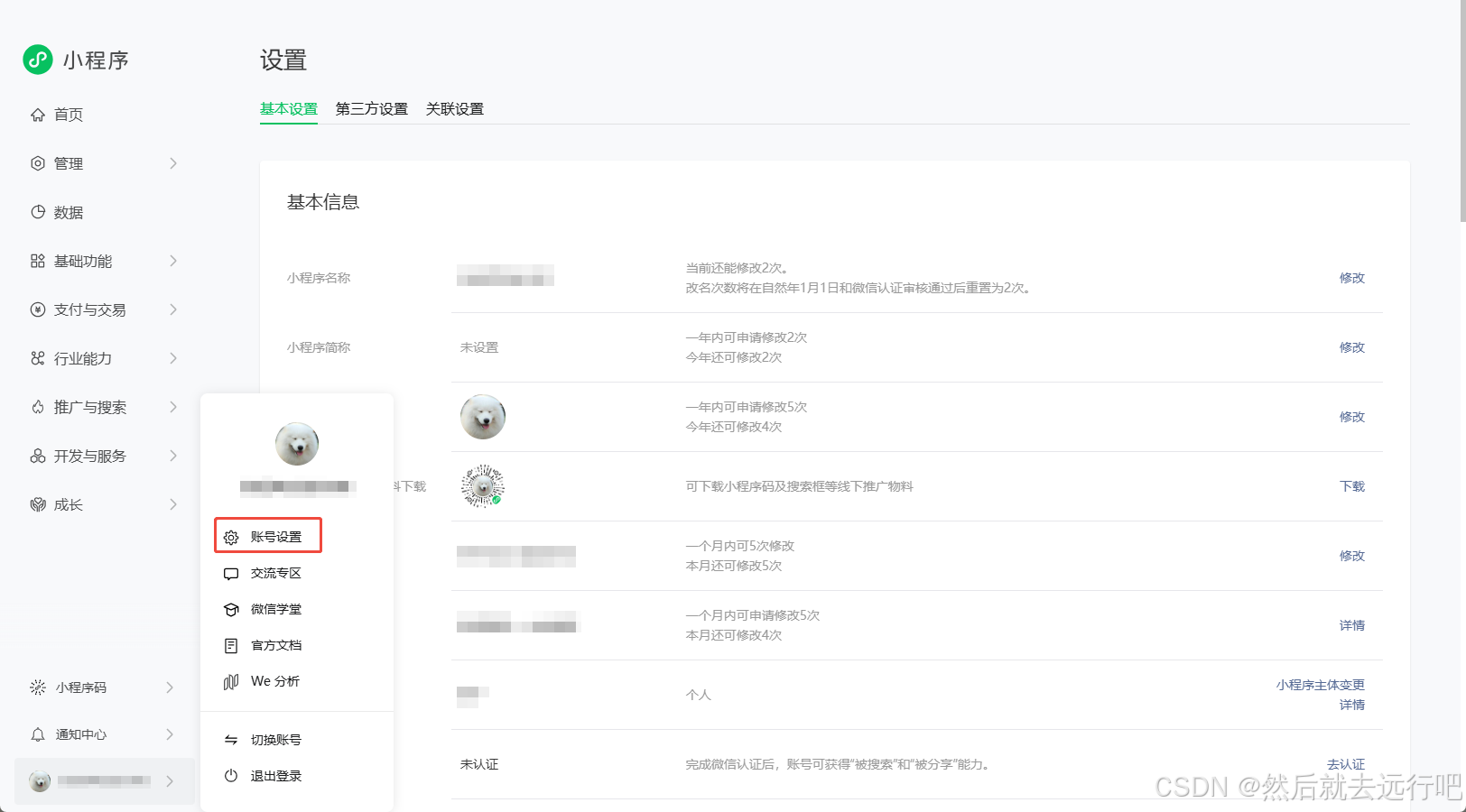Open 数据 in the sidebar
The width and height of the screenshot is (1466, 812).
click(69, 212)
